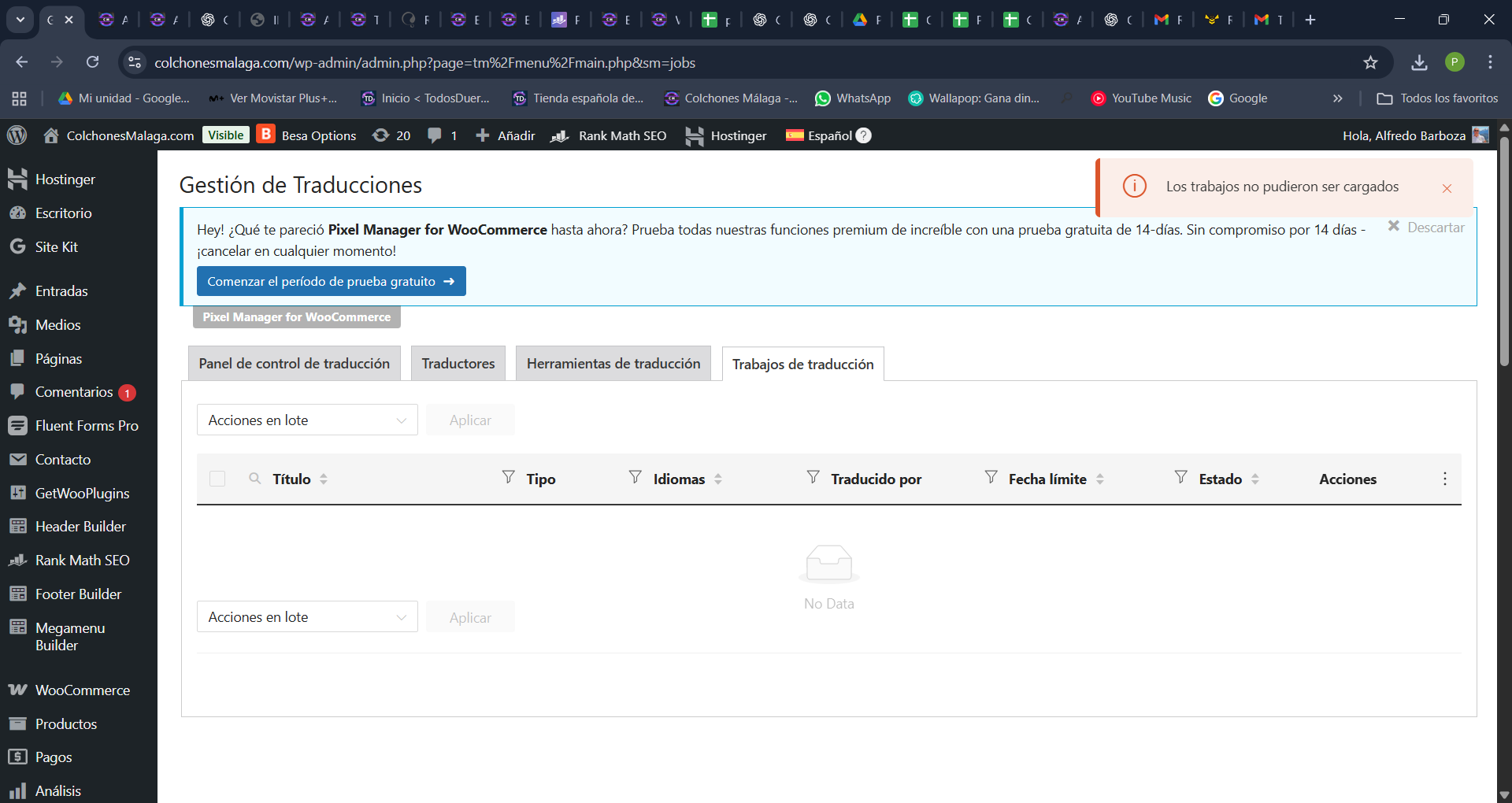The width and height of the screenshot is (1512, 803).
Task: Open the Tipo column filter funnel
Action: [x=509, y=477]
